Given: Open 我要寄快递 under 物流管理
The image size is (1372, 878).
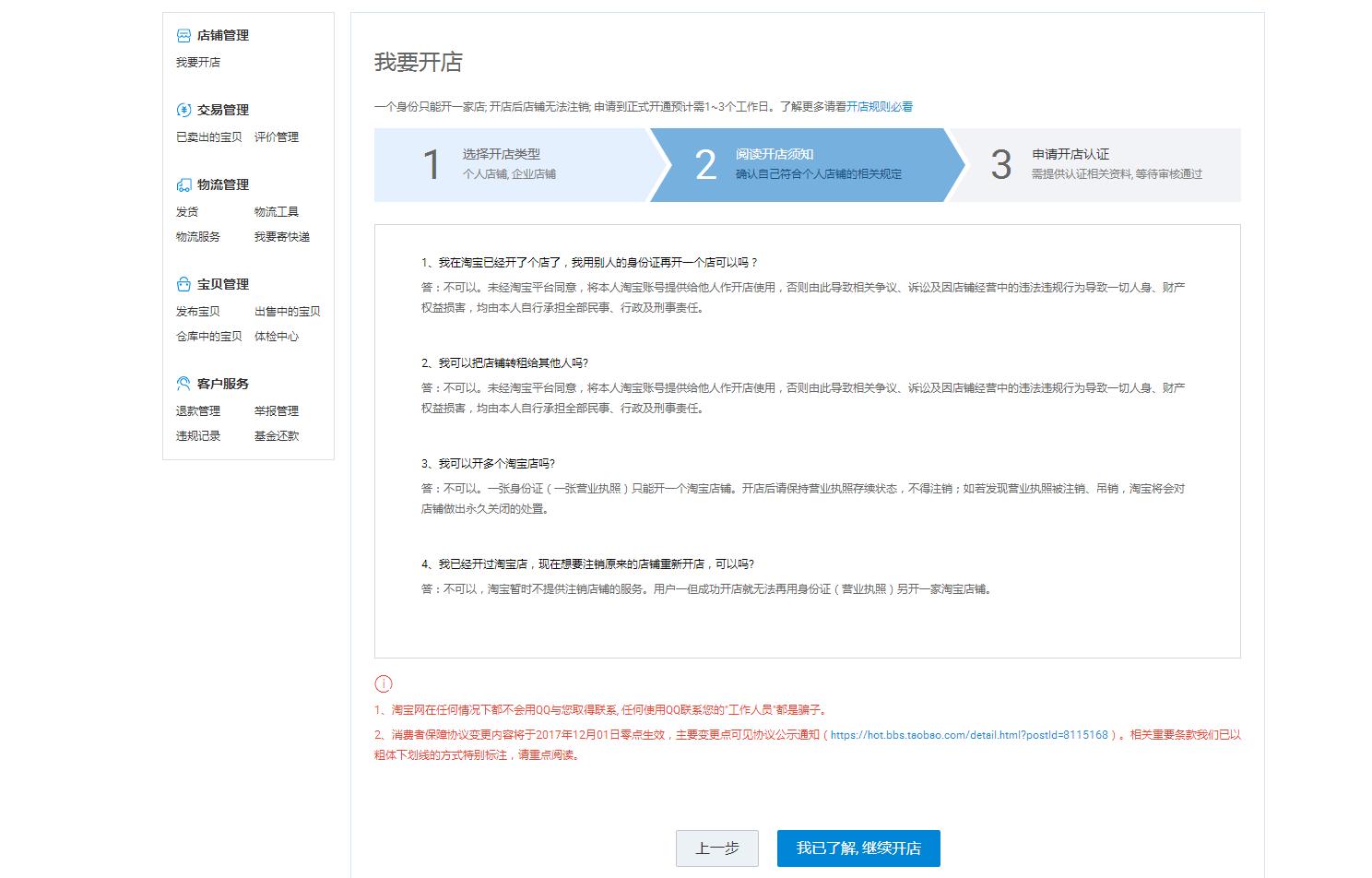Looking at the screenshot, I should pos(283,237).
